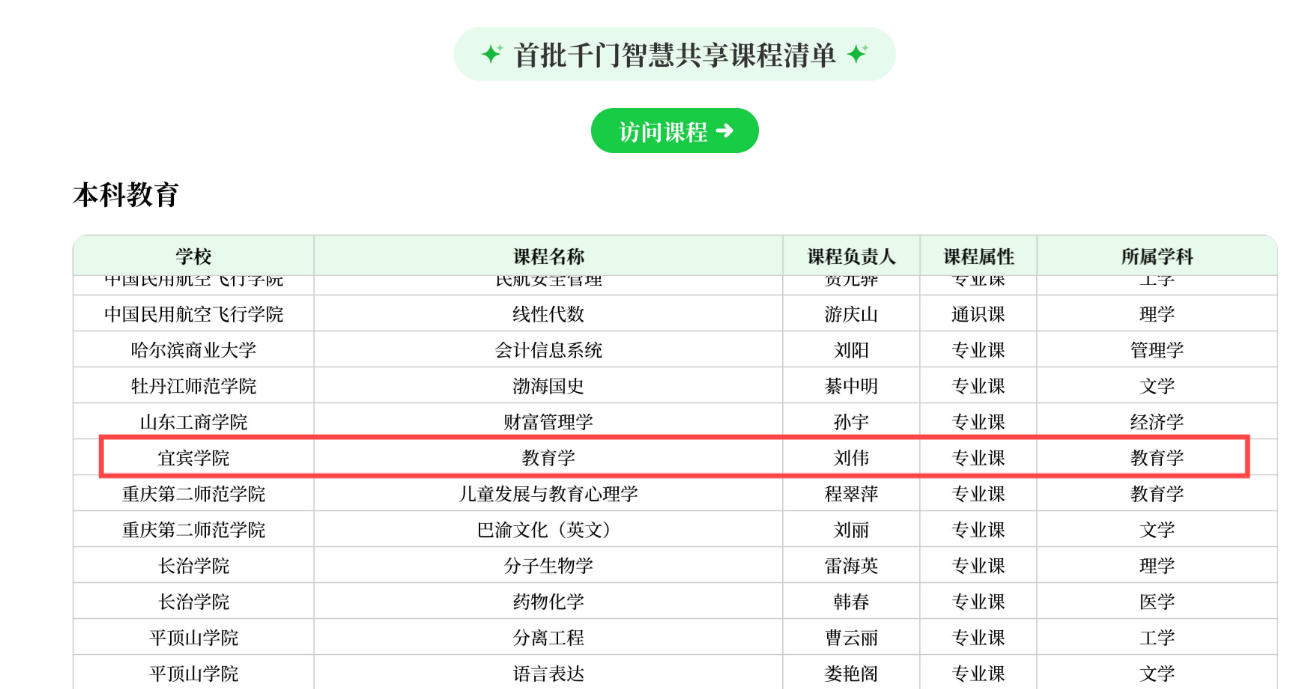
Task: Open the 首批千门智慧共享课程清单 title banner
Action: pyautogui.click(x=674, y=55)
